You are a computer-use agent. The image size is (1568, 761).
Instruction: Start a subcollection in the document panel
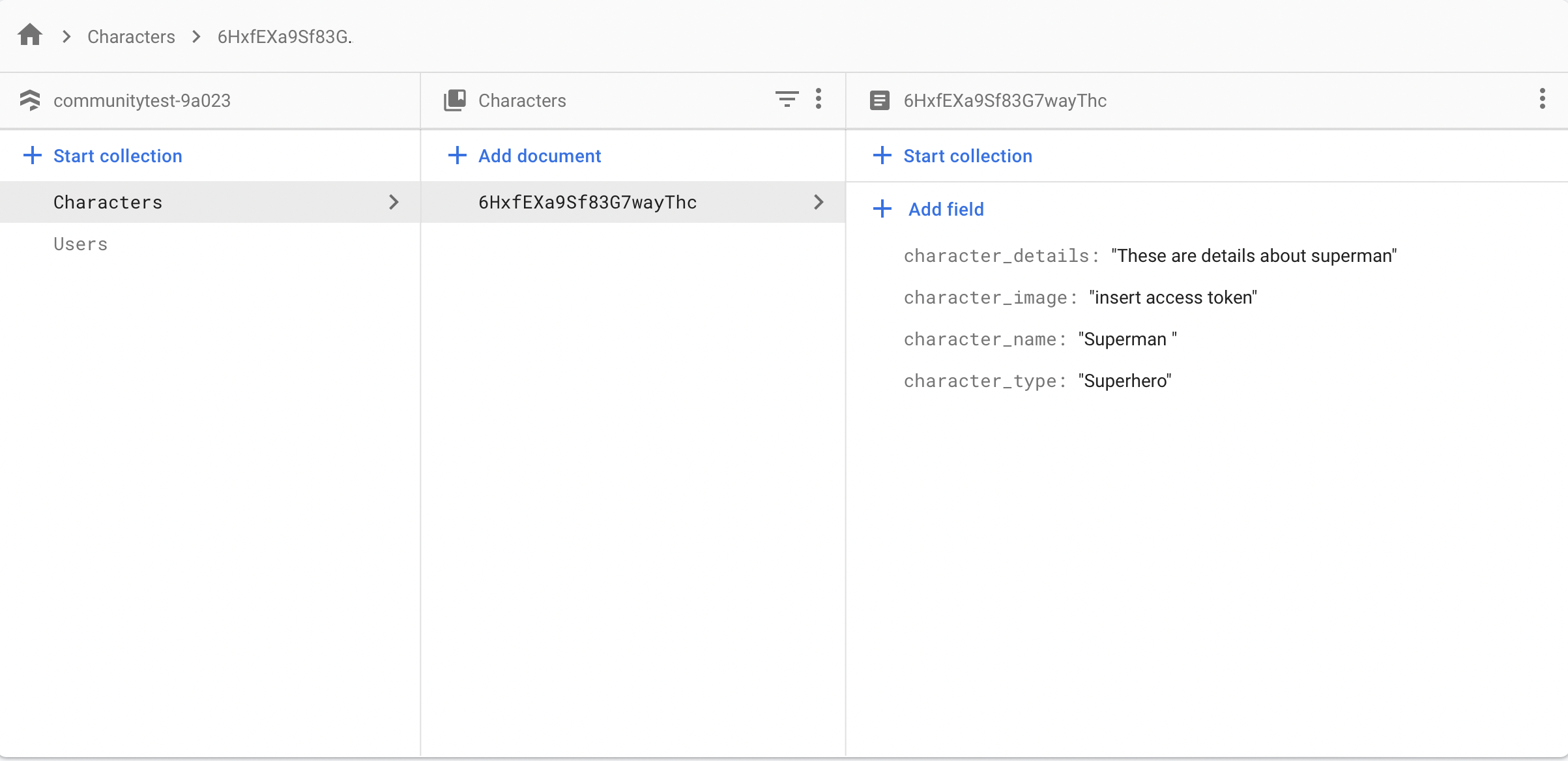point(968,156)
